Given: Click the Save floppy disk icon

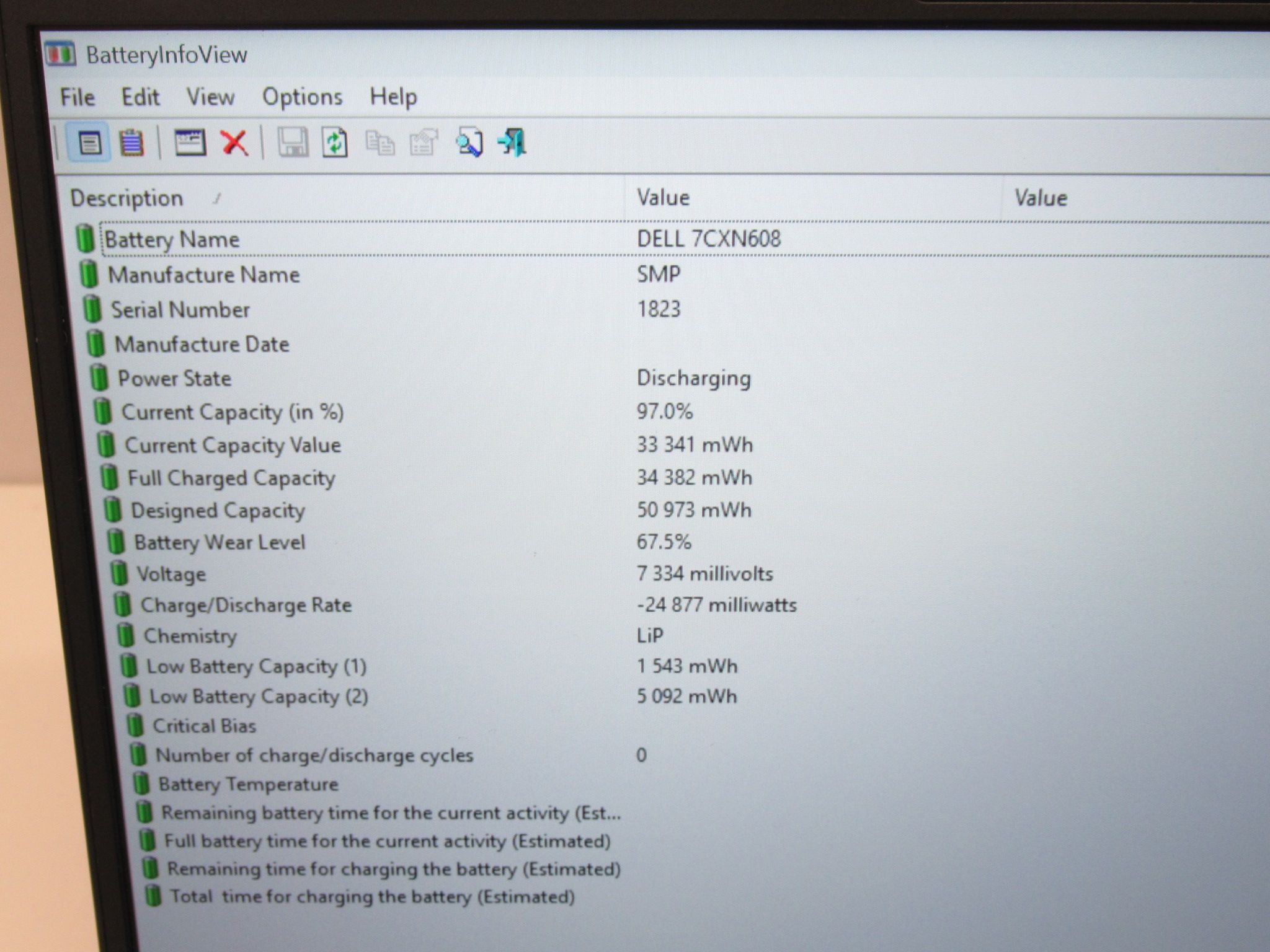Looking at the screenshot, I should pyautogui.click(x=292, y=143).
